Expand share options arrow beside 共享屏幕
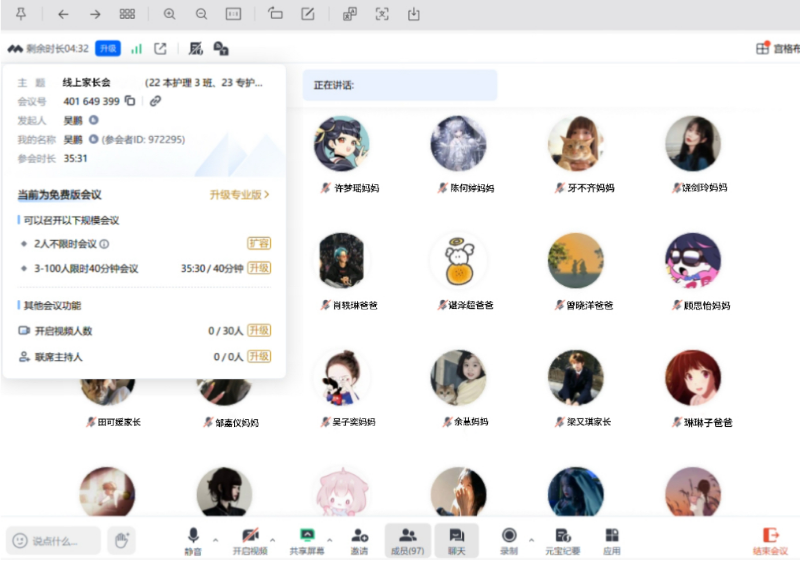 coord(330,539)
